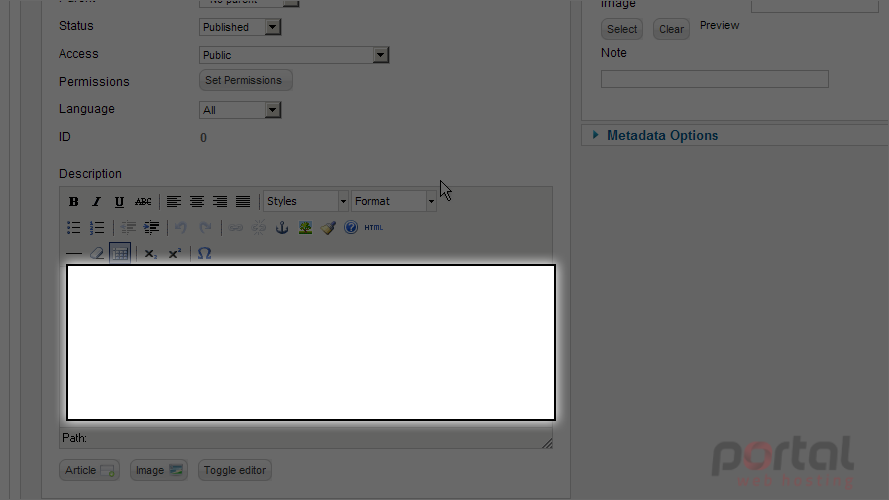
Task: Insert an unordered bullet list
Action: [74, 227]
